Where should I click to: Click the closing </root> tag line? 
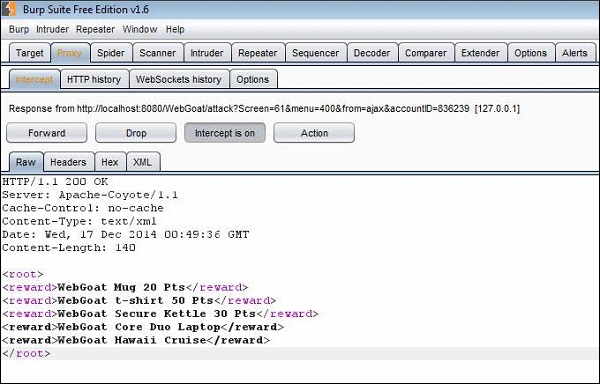(x=26, y=353)
